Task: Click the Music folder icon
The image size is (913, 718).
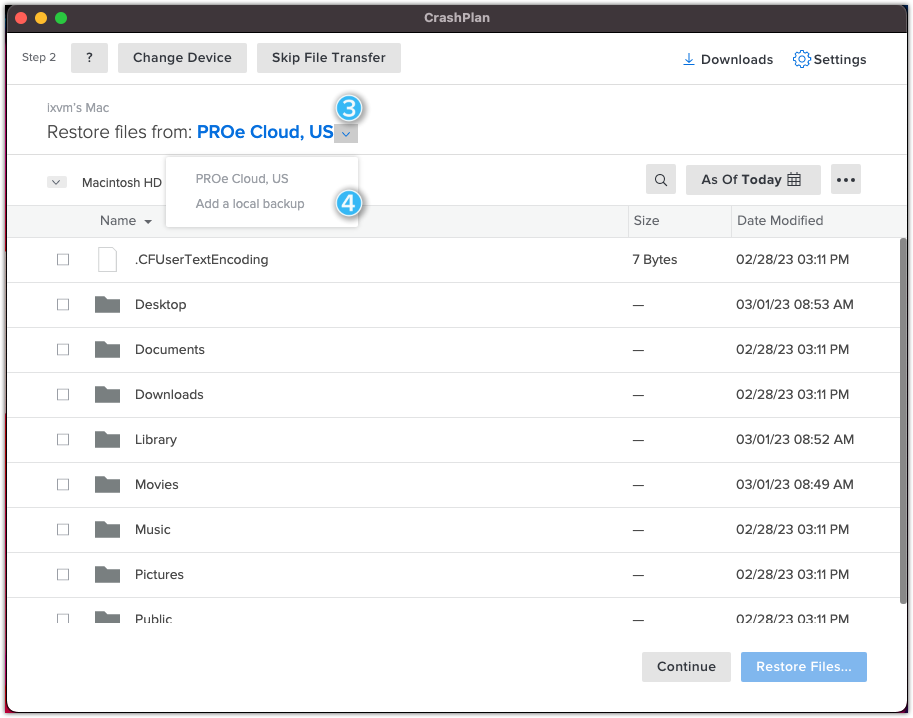Action: pos(107,529)
